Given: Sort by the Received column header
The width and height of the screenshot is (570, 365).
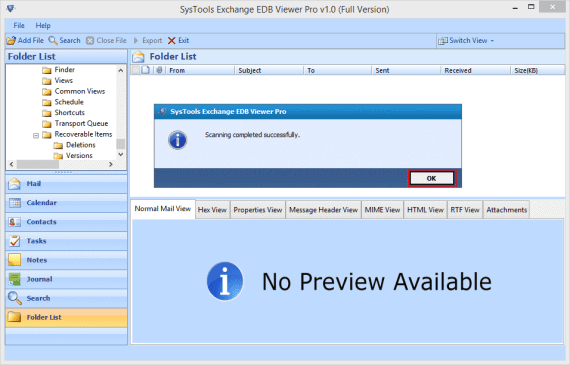Looking at the screenshot, I should coord(475,71).
